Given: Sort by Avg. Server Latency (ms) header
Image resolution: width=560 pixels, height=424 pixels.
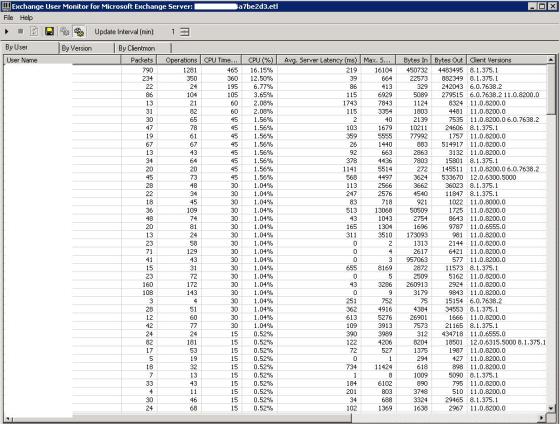Looking at the screenshot, I should [x=319, y=60].
